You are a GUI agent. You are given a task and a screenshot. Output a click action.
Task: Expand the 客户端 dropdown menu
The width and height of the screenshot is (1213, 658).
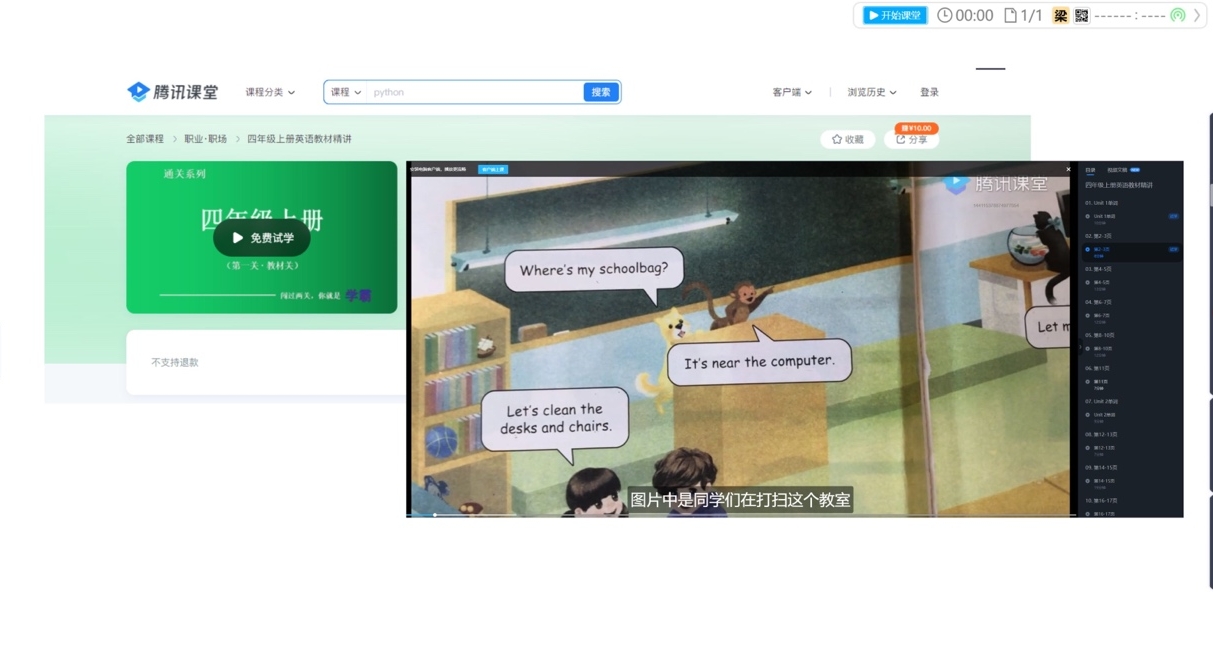point(791,92)
